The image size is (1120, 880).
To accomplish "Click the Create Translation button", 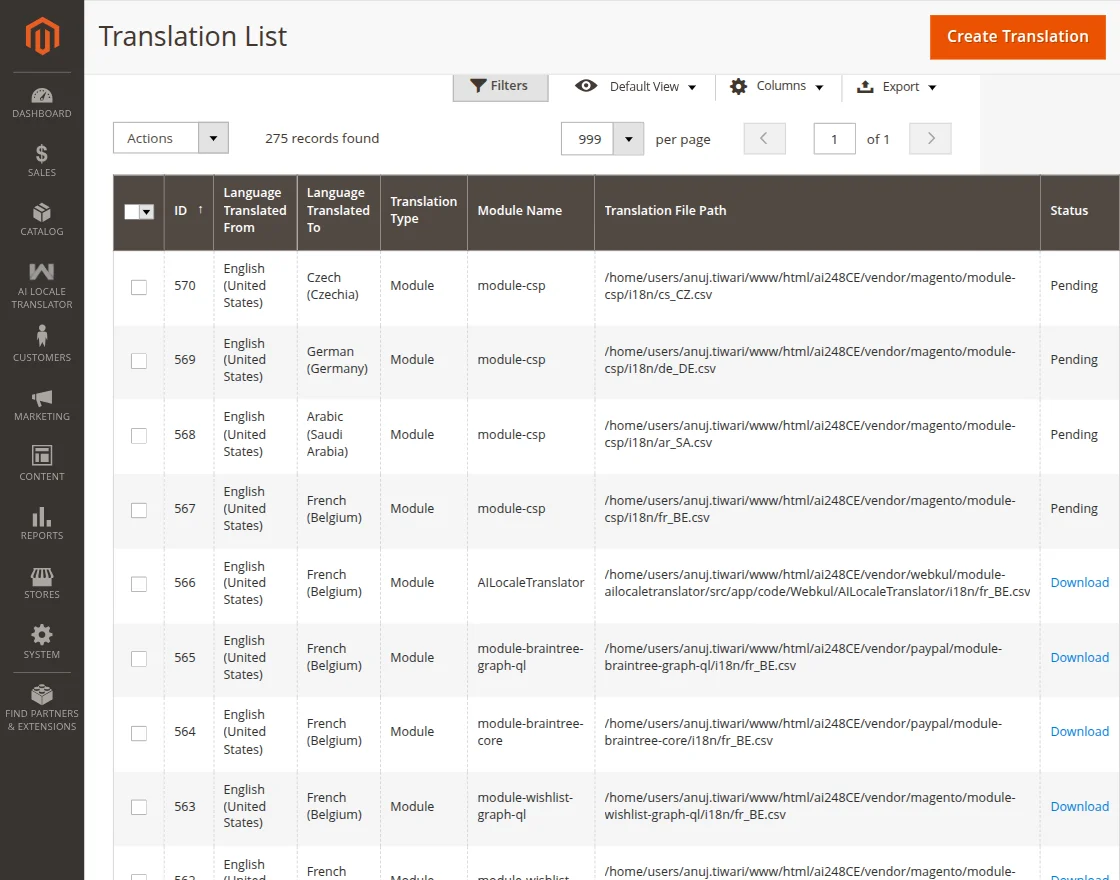I will (1017, 37).
